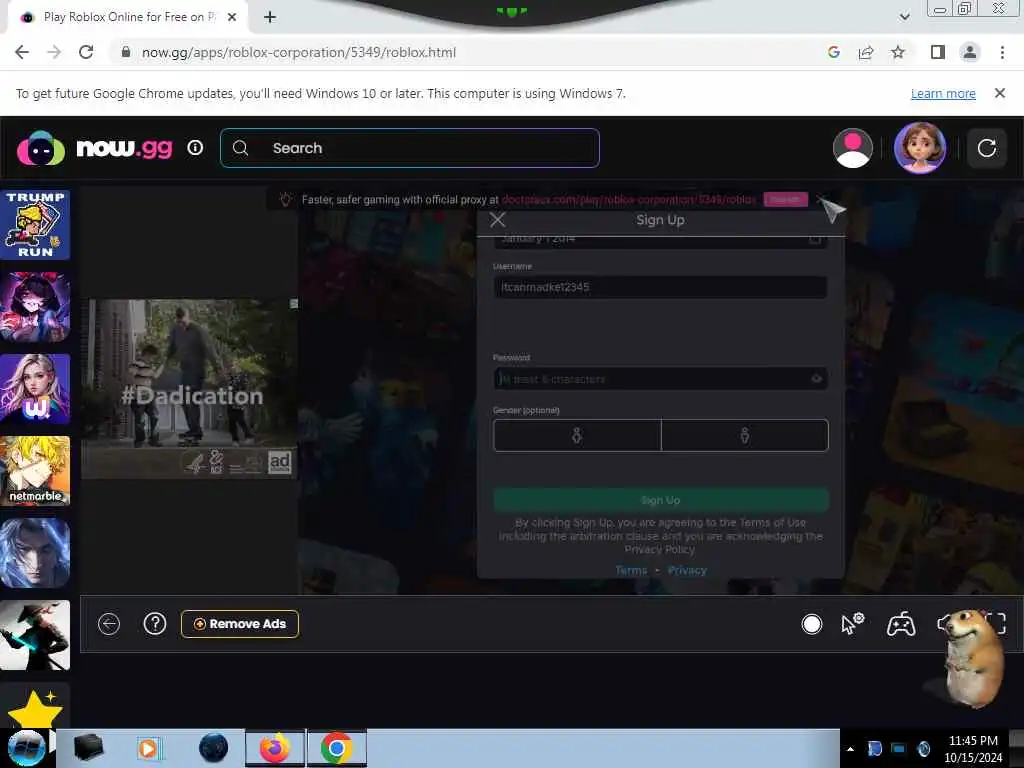1024x768 pixels.
Task: Open the info icon beside now.gg logo
Action: click(195, 148)
